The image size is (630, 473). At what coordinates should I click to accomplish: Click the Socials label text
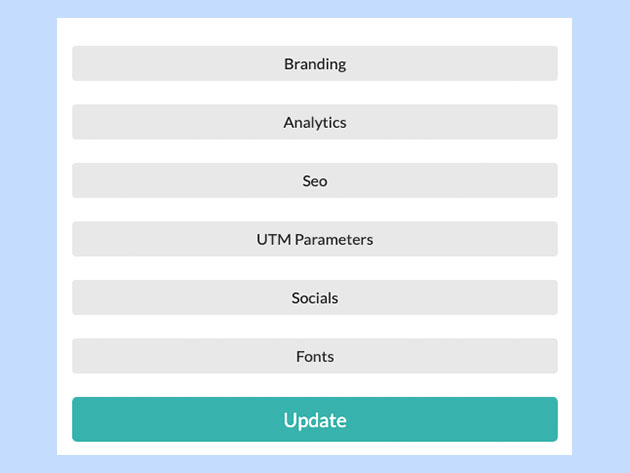[314, 298]
